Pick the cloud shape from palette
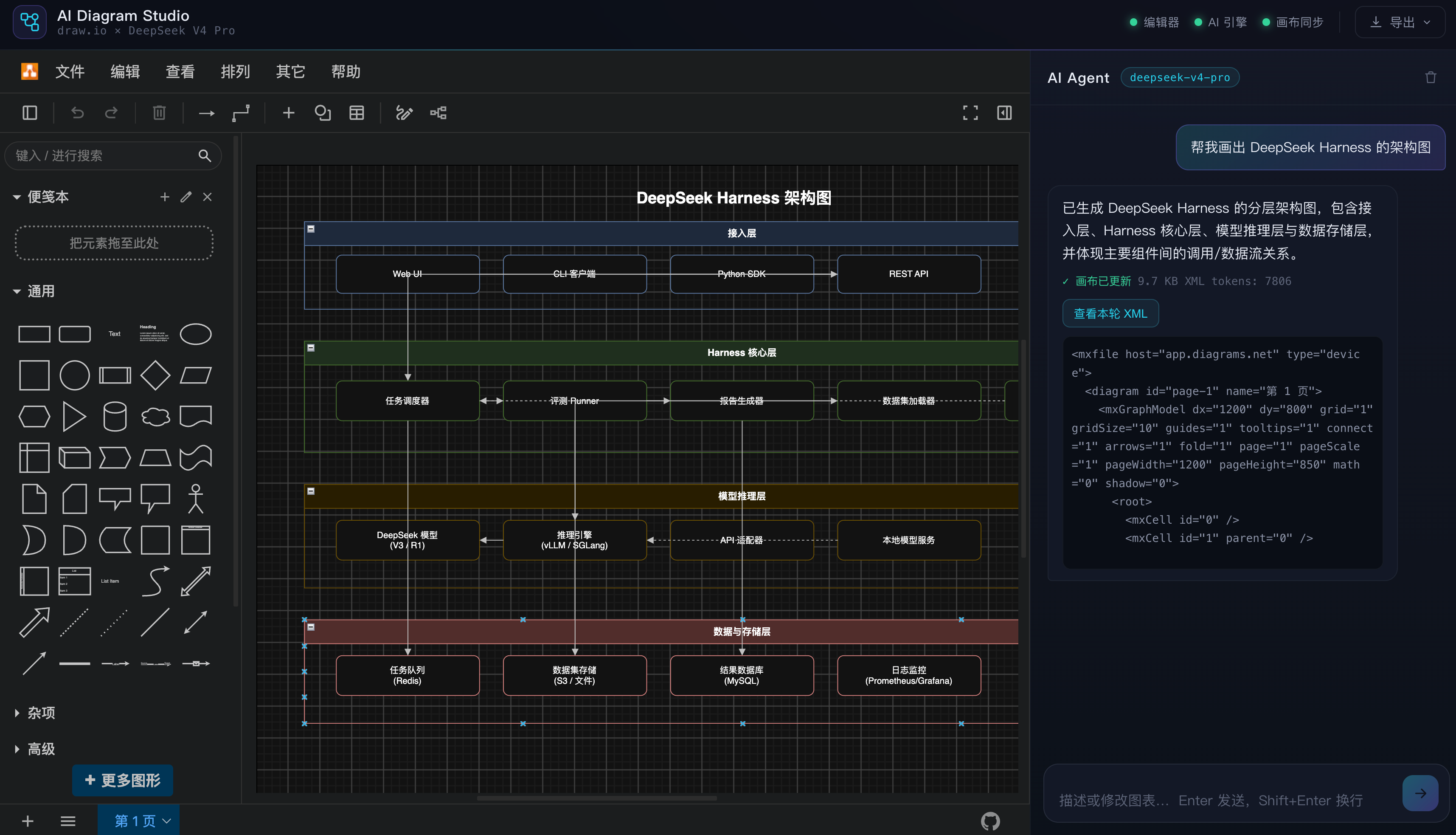1456x835 pixels. (x=155, y=416)
